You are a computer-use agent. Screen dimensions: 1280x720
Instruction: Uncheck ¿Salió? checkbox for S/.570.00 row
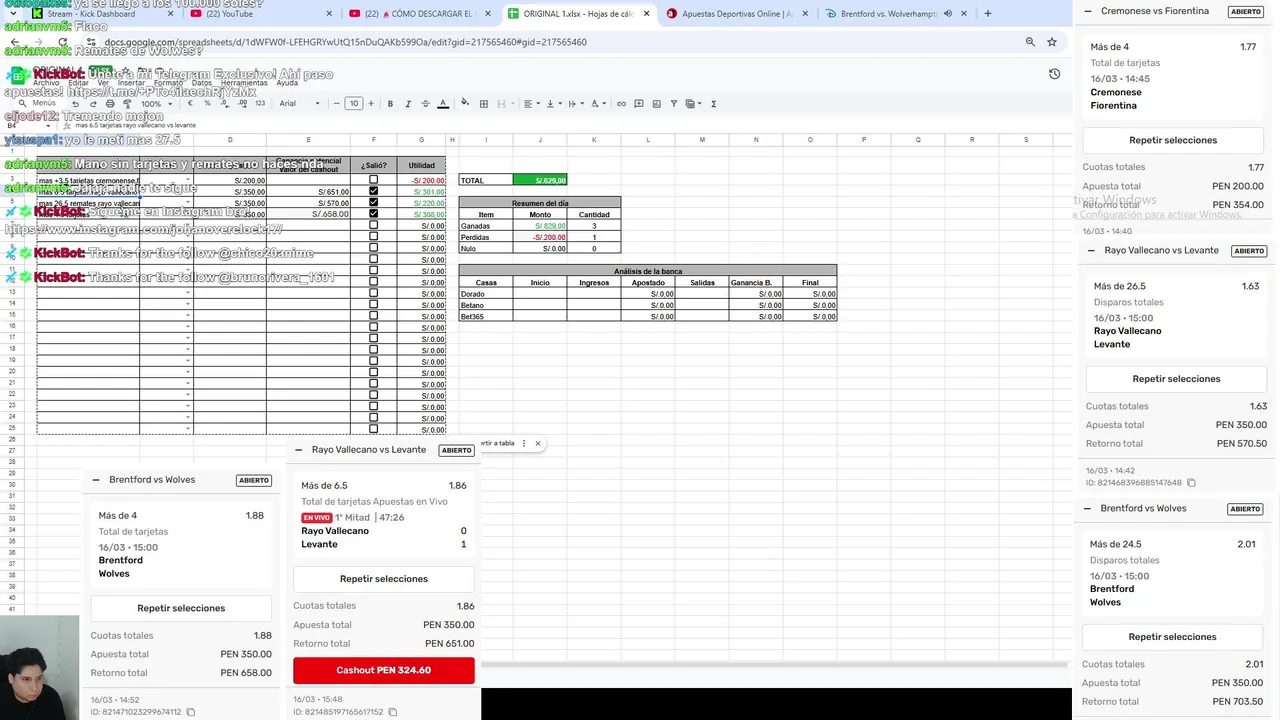(373, 202)
